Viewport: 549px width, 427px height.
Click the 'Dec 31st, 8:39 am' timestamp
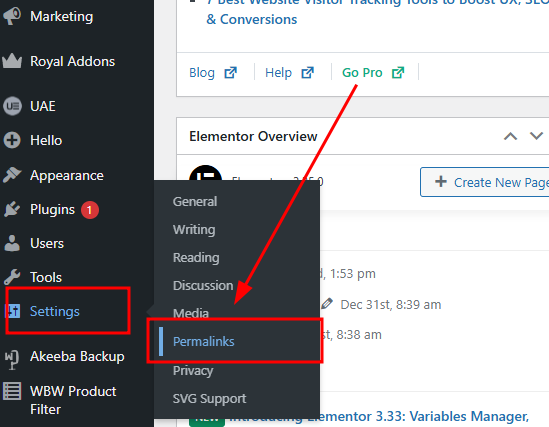pos(391,304)
